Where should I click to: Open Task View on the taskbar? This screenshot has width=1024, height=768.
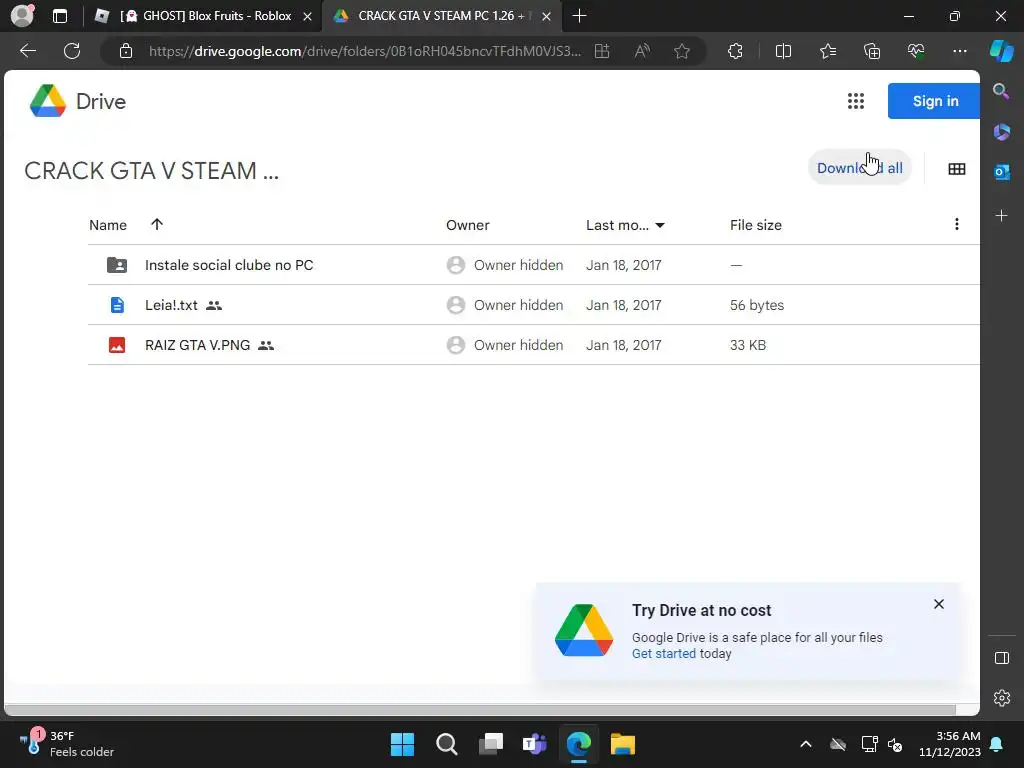pyautogui.click(x=490, y=744)
